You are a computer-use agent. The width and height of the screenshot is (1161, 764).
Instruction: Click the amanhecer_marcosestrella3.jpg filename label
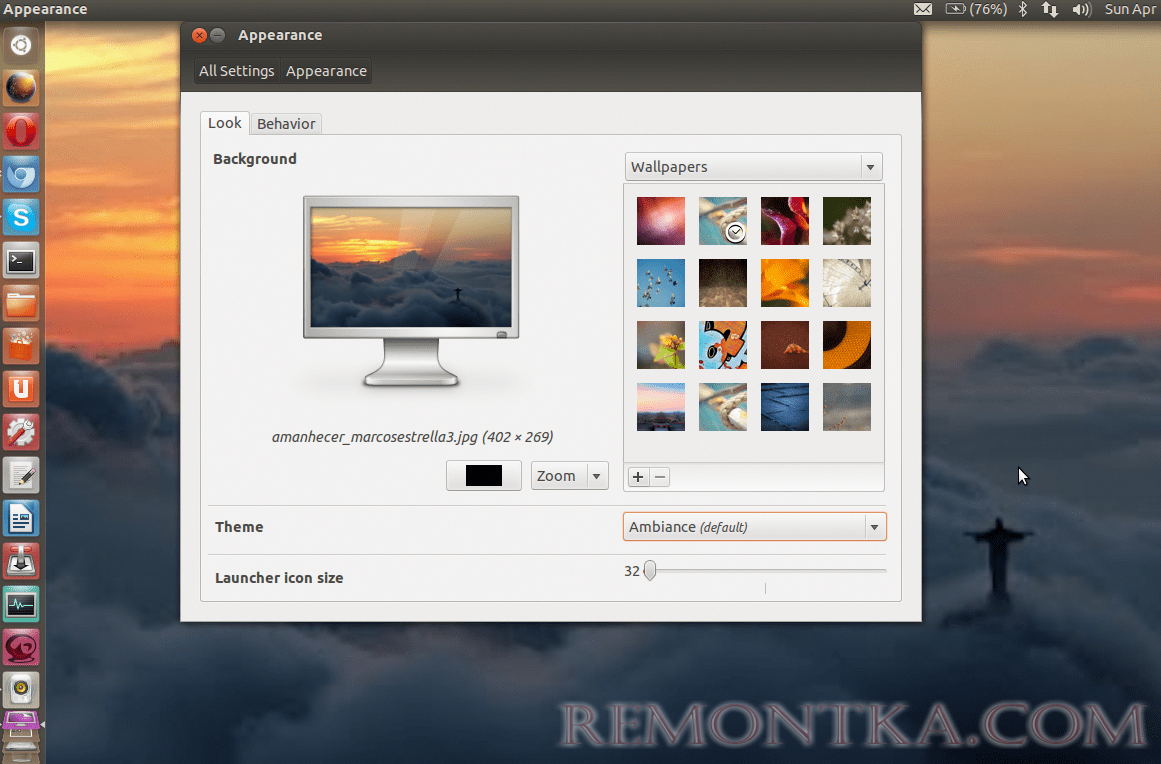(x=412, y=437)
